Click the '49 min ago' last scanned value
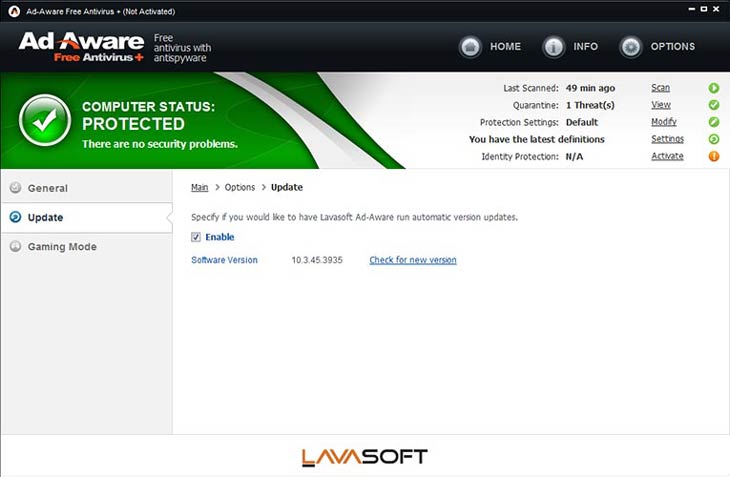Image resolution: width=730 pixels, height=477 pixels. click(x=590, y=88)
